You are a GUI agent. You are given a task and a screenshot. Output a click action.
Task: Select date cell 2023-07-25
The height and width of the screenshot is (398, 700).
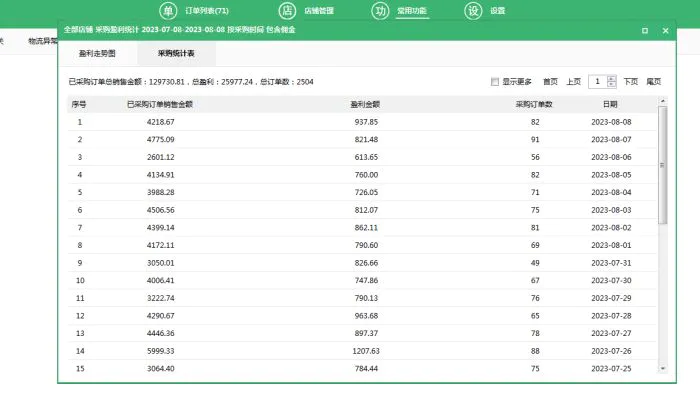tap(611, 369)
